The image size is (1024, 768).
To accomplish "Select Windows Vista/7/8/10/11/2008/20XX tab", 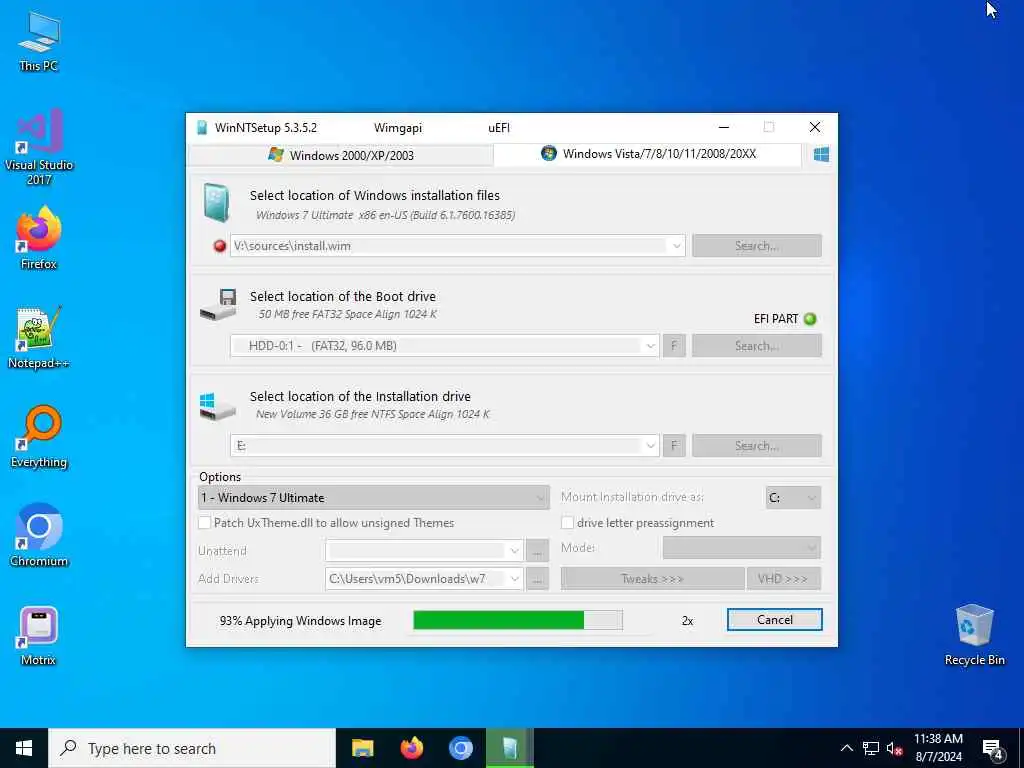I will (648, 154).
